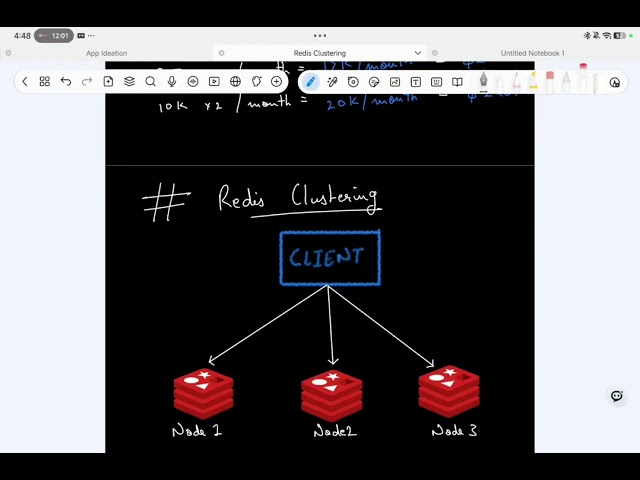Select the text box tool

click(416, 82)
